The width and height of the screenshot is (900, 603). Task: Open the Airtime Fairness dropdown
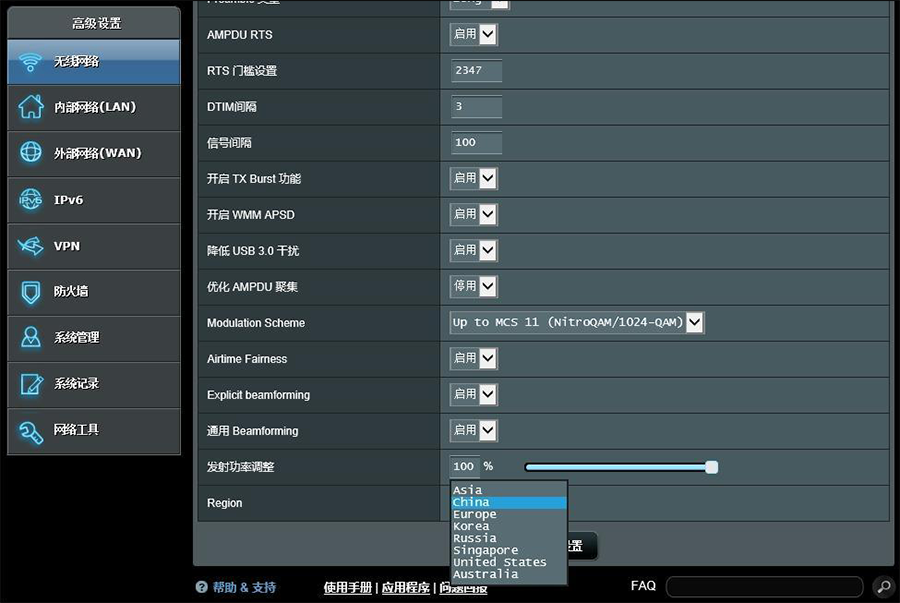coord(474,359)
